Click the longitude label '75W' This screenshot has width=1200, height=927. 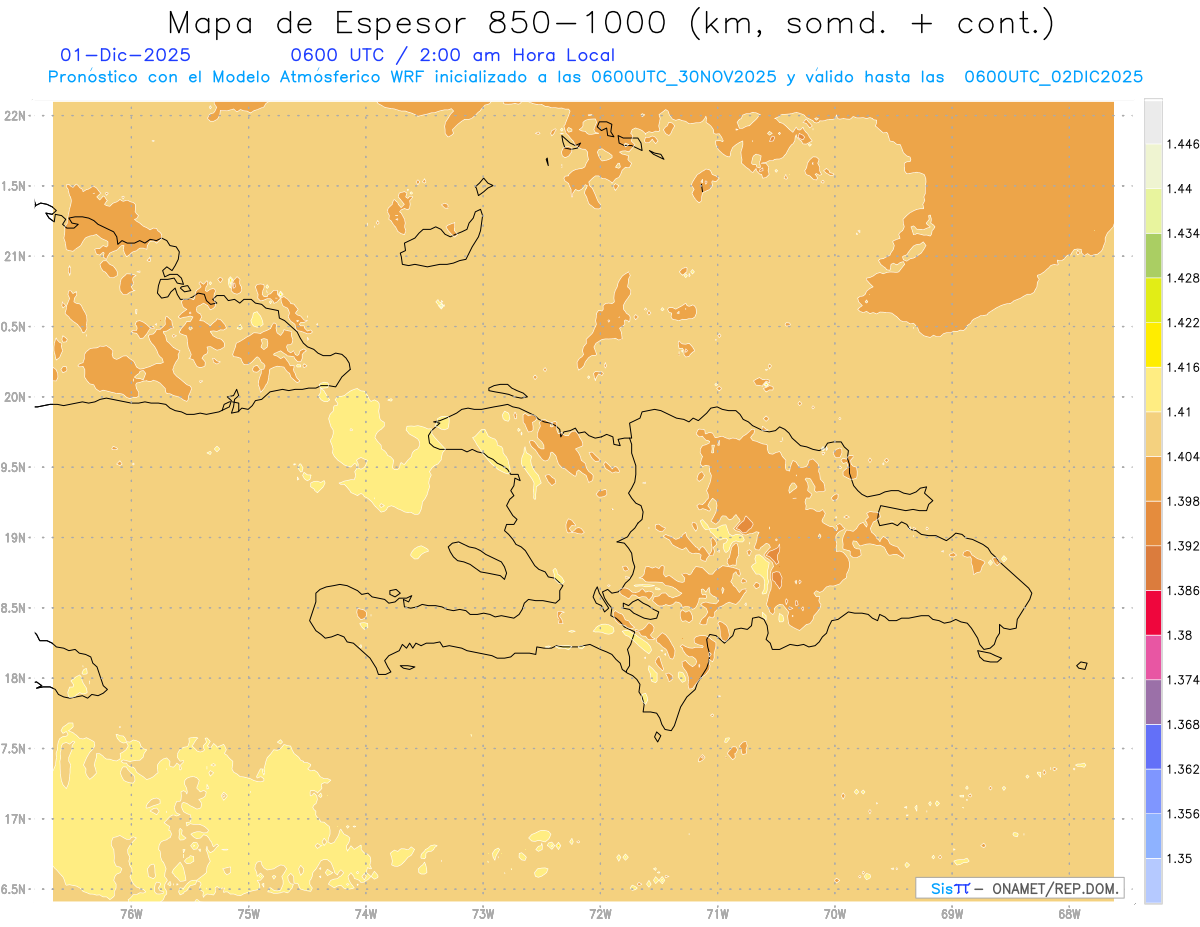coord(249,914)
